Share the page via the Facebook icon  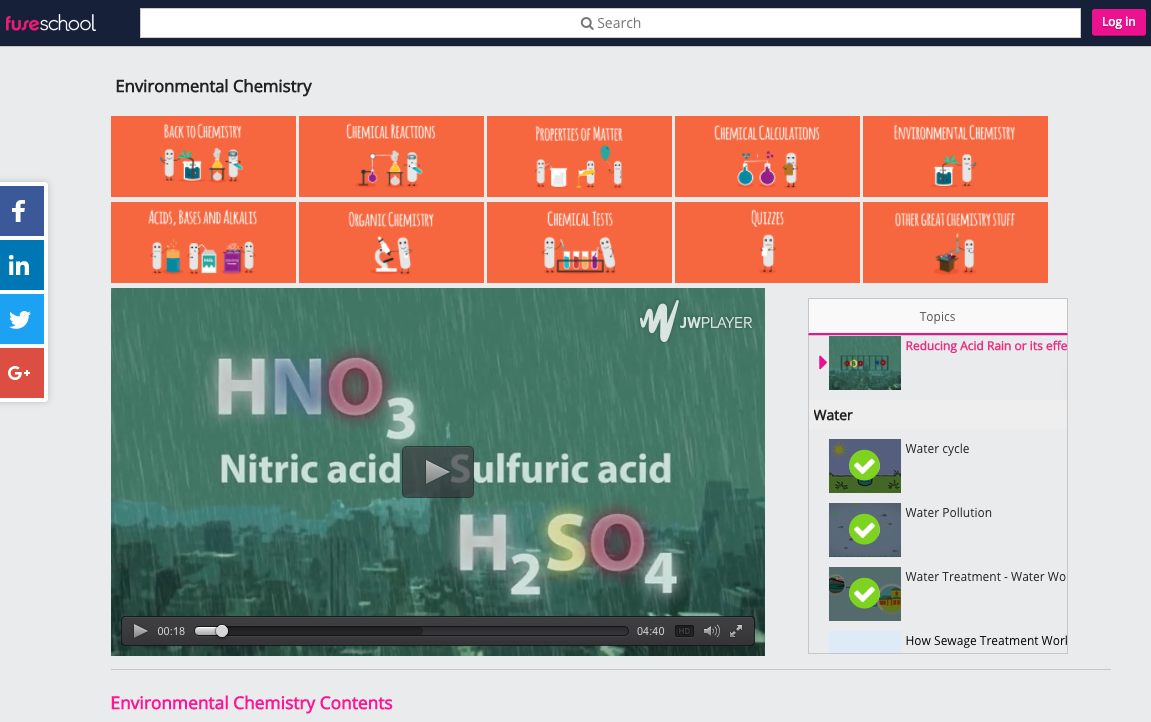click(x=21, y=211)
